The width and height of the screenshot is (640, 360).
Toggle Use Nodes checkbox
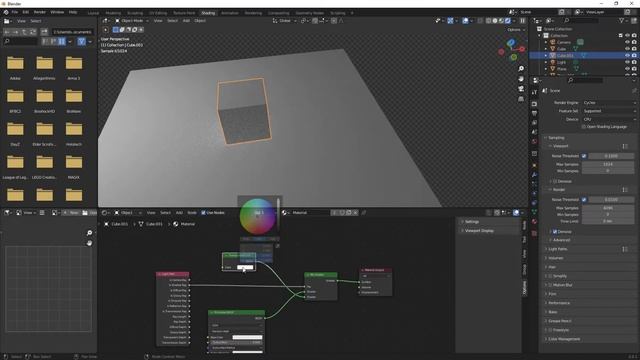(x=203, y=213)
